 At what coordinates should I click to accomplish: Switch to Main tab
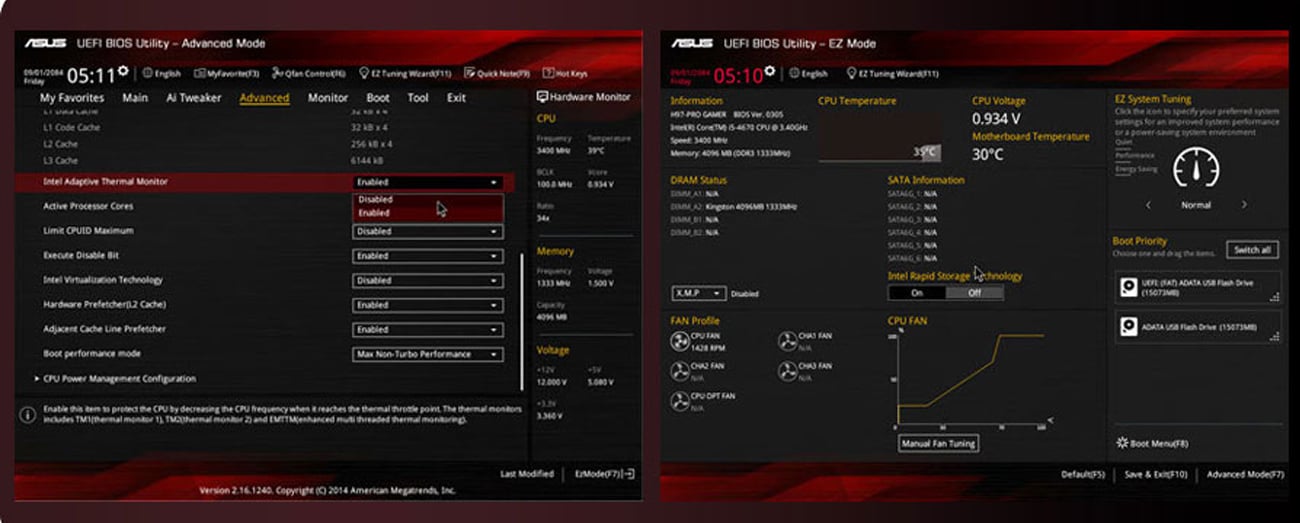(x=135, y=98)
